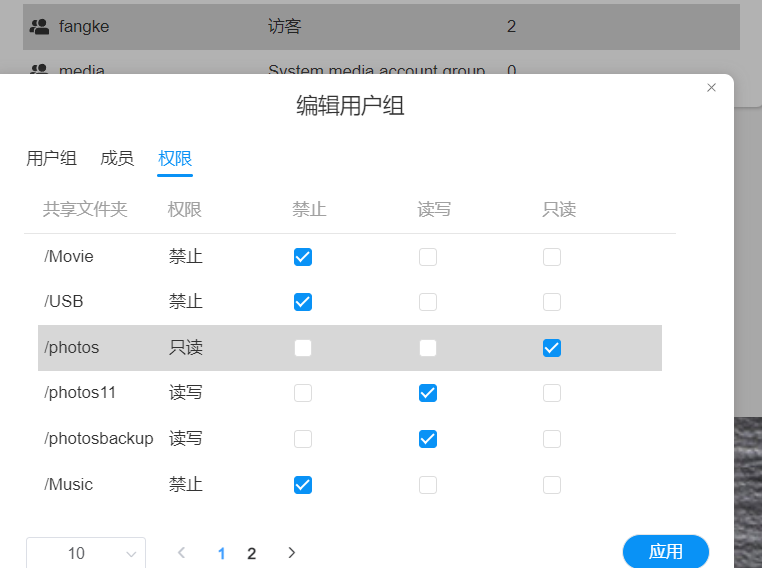Uncheck read-only checkbox for /photos
This screenshot has height=568, width=762.
click(552, 348)
